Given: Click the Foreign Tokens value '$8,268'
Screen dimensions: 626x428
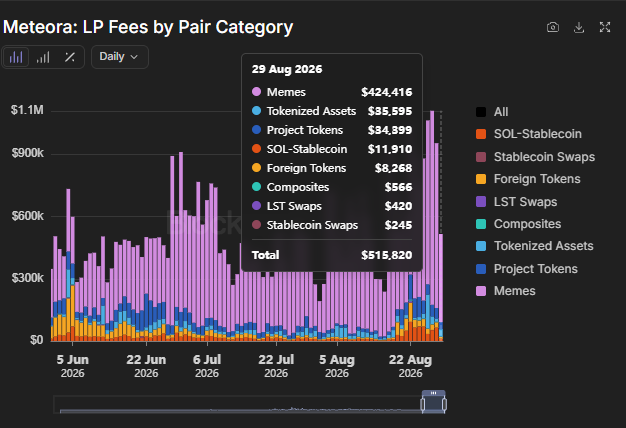Looking at the screenshot, I should (x=393, y=168).
